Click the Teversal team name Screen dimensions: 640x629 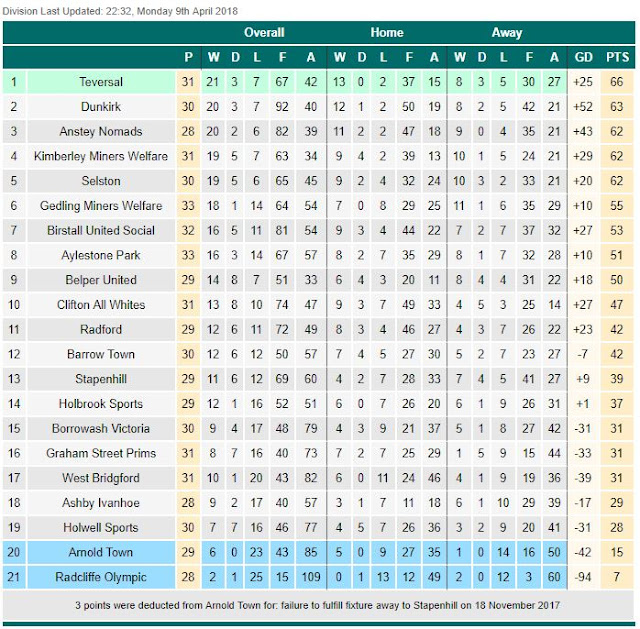[101, 82]
